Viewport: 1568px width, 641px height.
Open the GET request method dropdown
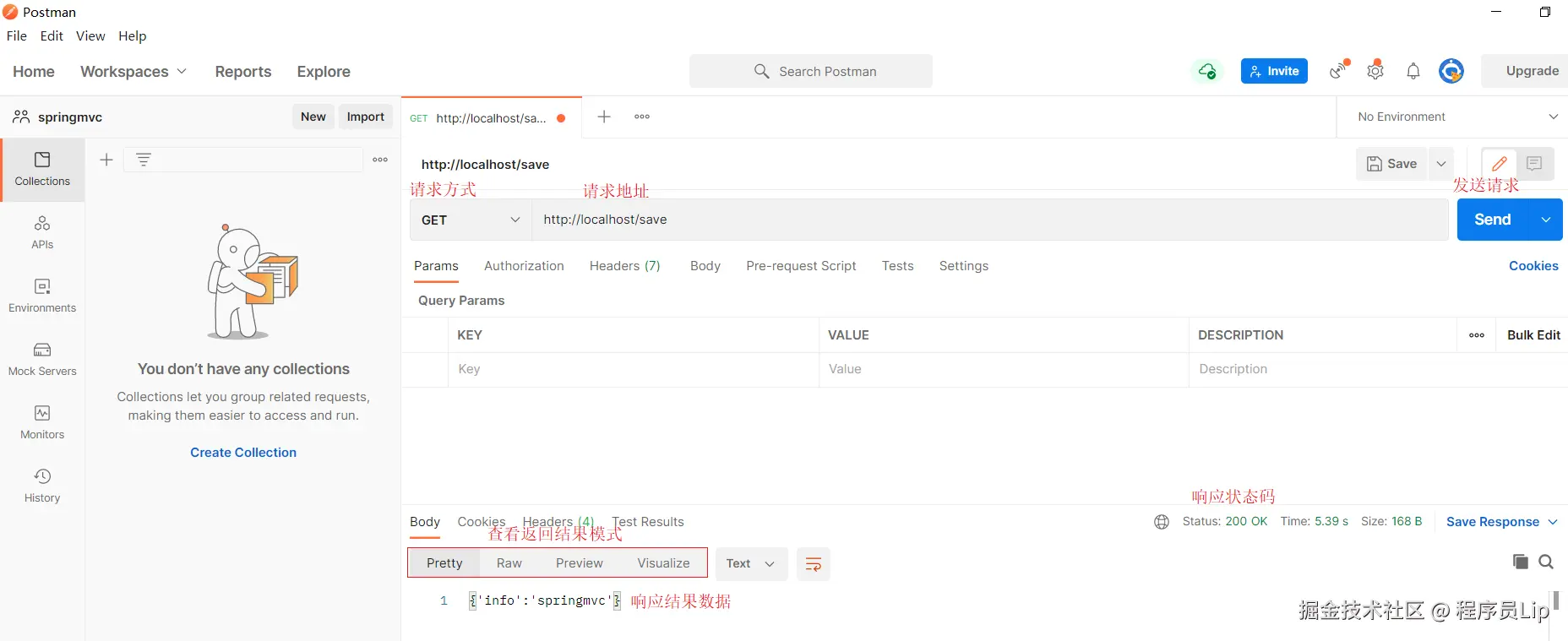471,220
